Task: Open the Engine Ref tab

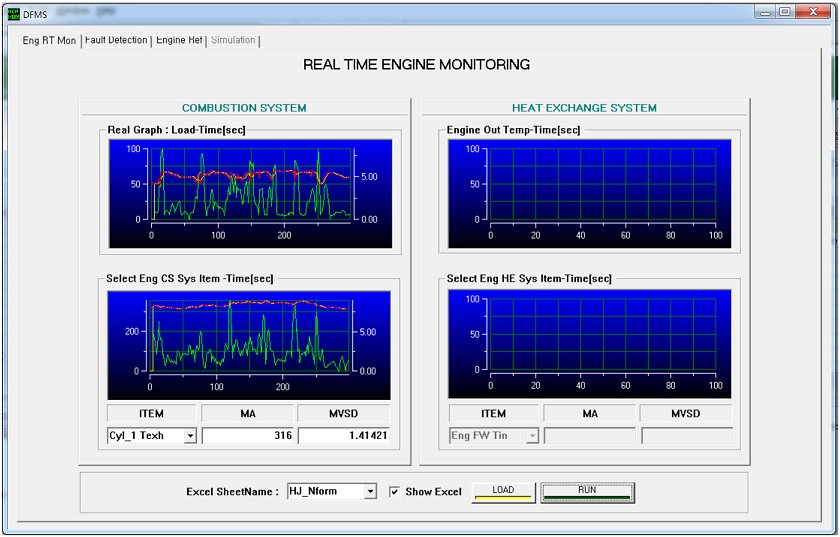Action: (x=179, y=40)
